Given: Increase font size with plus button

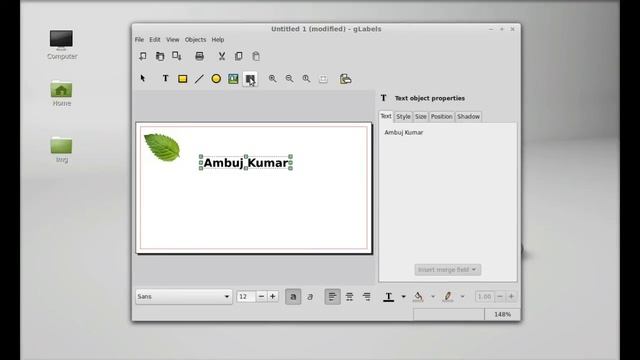Looking at the screenshot, I should [x=273, y=297].
